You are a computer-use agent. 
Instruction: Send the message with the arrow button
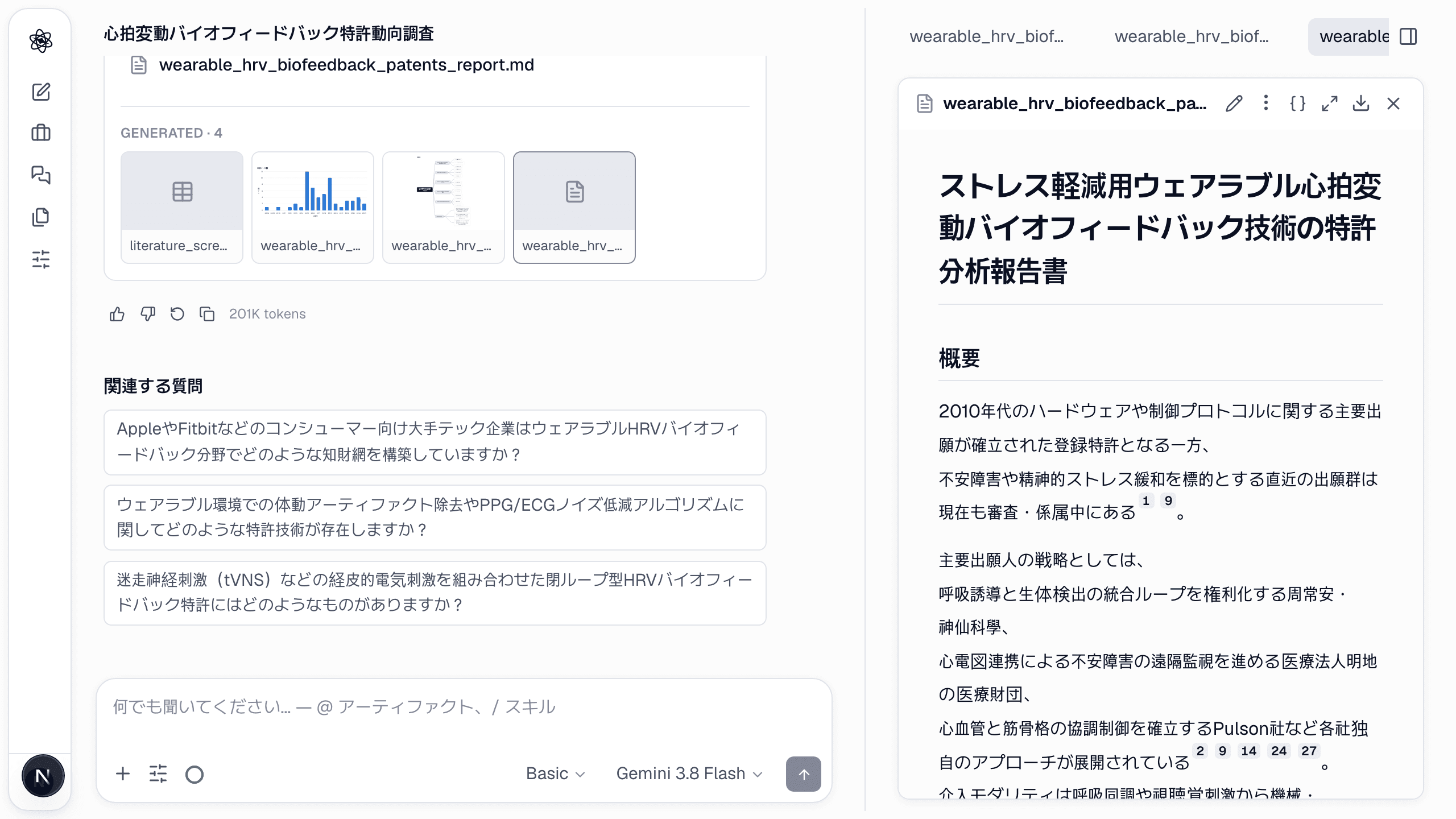803,773
